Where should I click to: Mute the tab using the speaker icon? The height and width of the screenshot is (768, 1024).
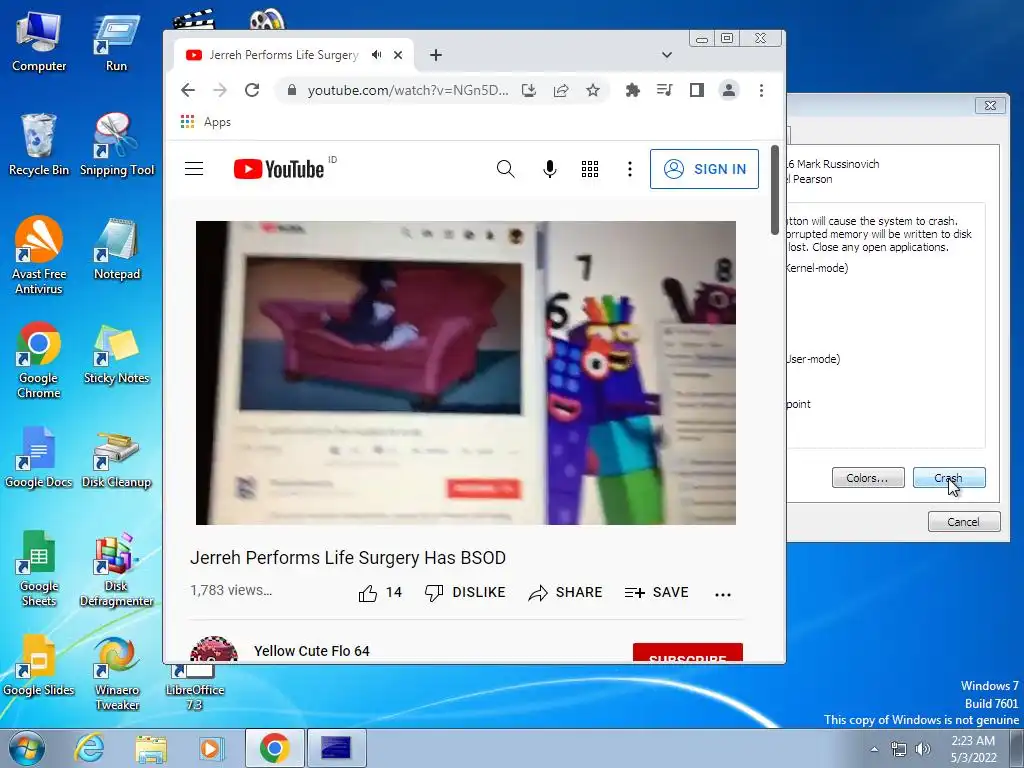pos(376,55)
